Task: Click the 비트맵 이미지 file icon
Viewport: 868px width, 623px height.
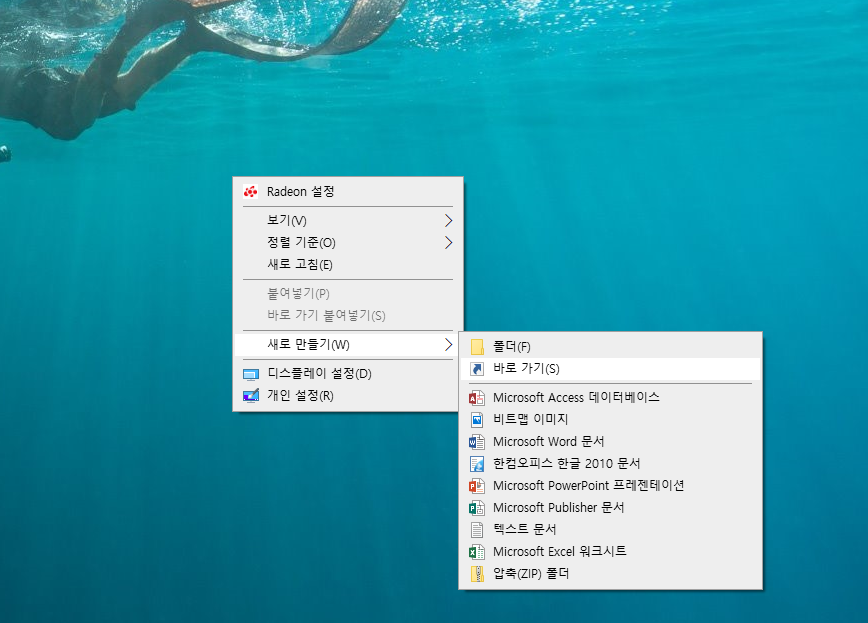Action: click(x=477, y=419)
